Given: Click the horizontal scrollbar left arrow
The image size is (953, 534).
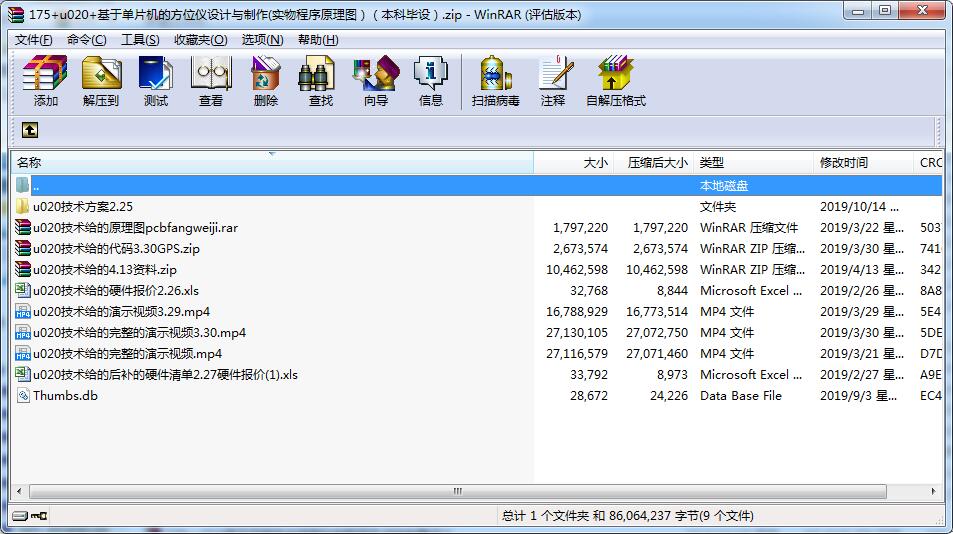Looking at the screenshot, I should (x=19, y=491).
